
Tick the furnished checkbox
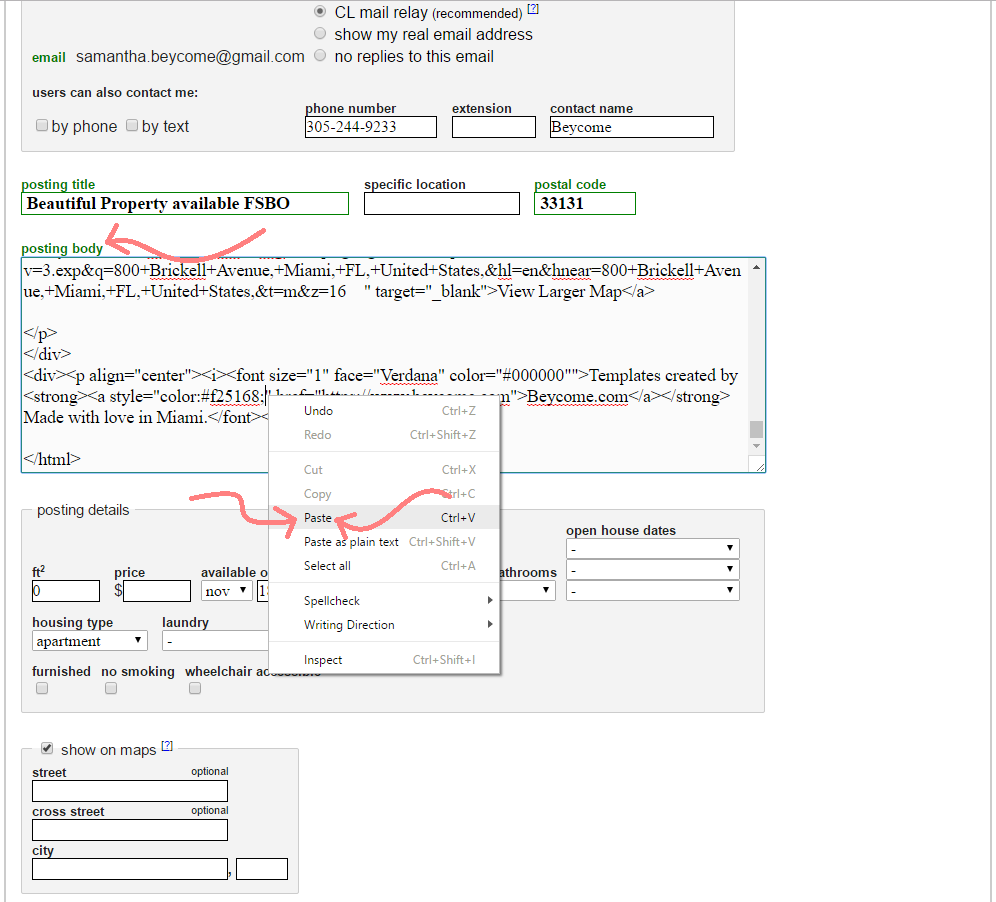tap(42, 688)
